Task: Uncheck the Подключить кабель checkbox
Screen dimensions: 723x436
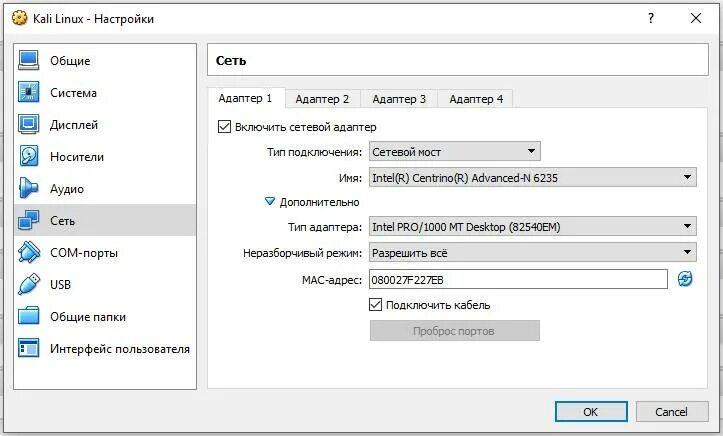Action: [x=376, y=305]
